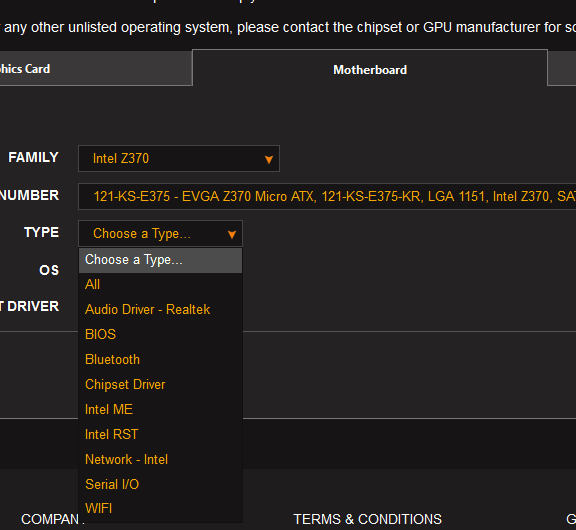576x530 pixels.
Task: Click the orange arrow on Type dropdown
Action: (x=231, y=234)
